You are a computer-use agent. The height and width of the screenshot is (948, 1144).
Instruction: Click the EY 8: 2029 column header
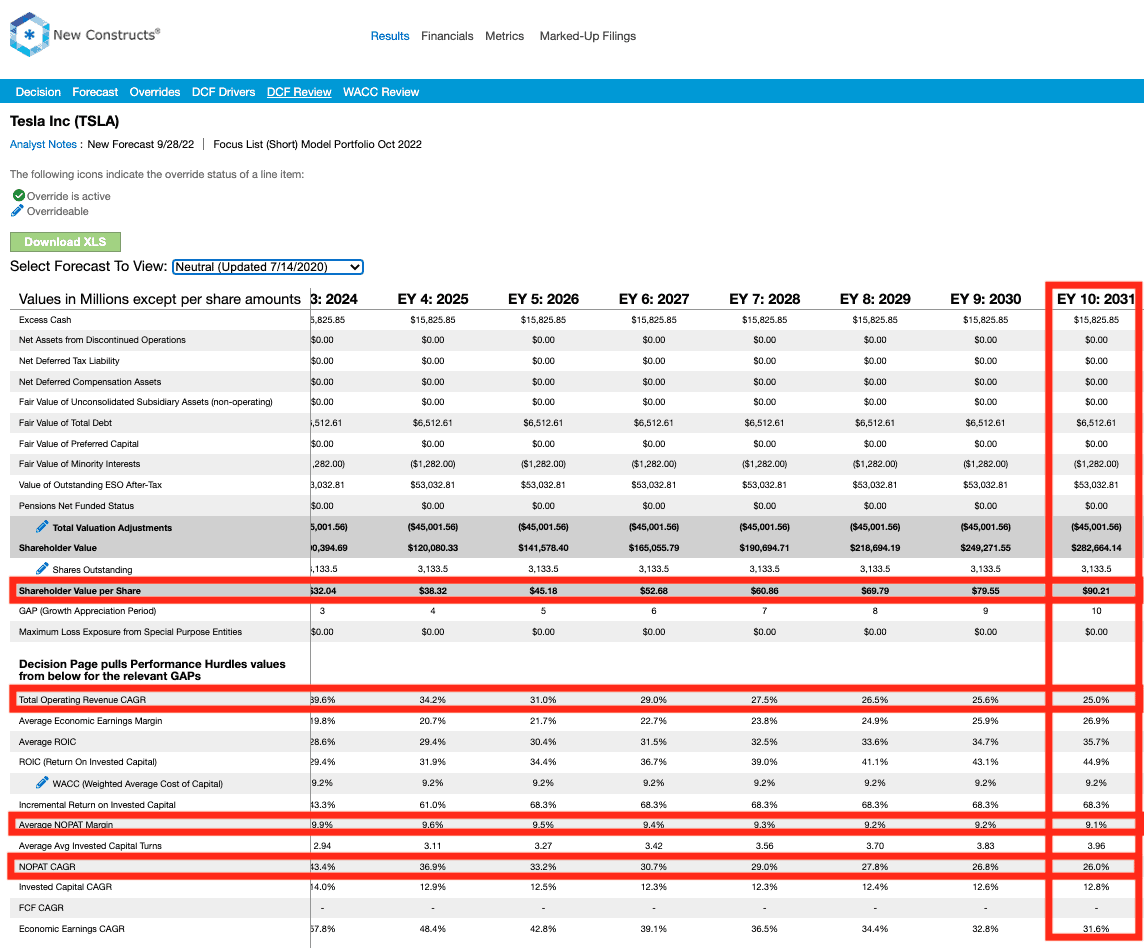point(875,299)
